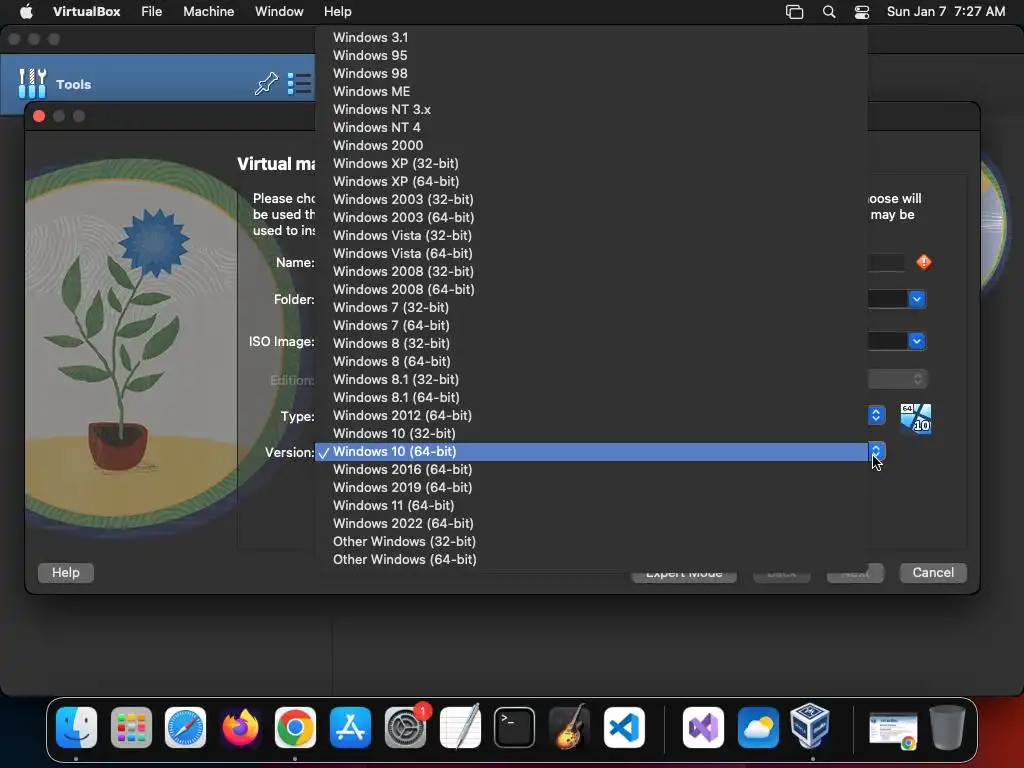
Task: Open TextEdit from the Dock
Action: point(460,727)
